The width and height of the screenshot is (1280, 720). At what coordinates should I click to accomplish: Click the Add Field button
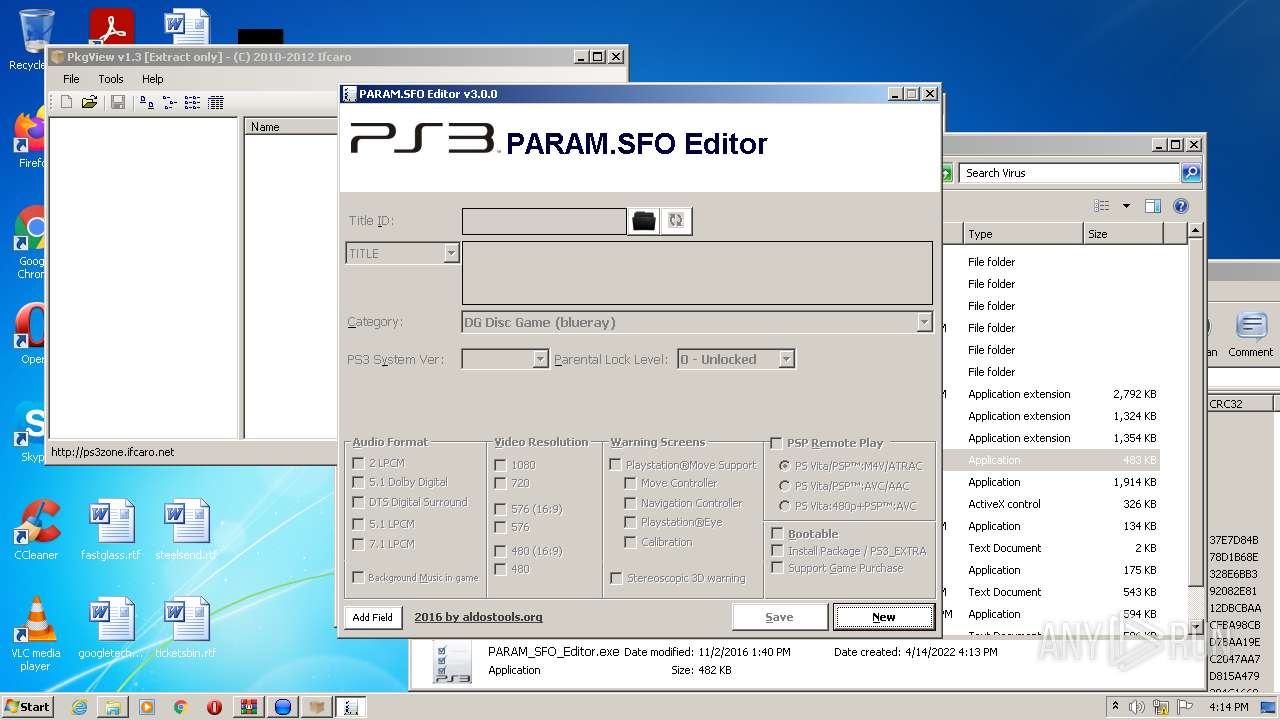[372, 617]
